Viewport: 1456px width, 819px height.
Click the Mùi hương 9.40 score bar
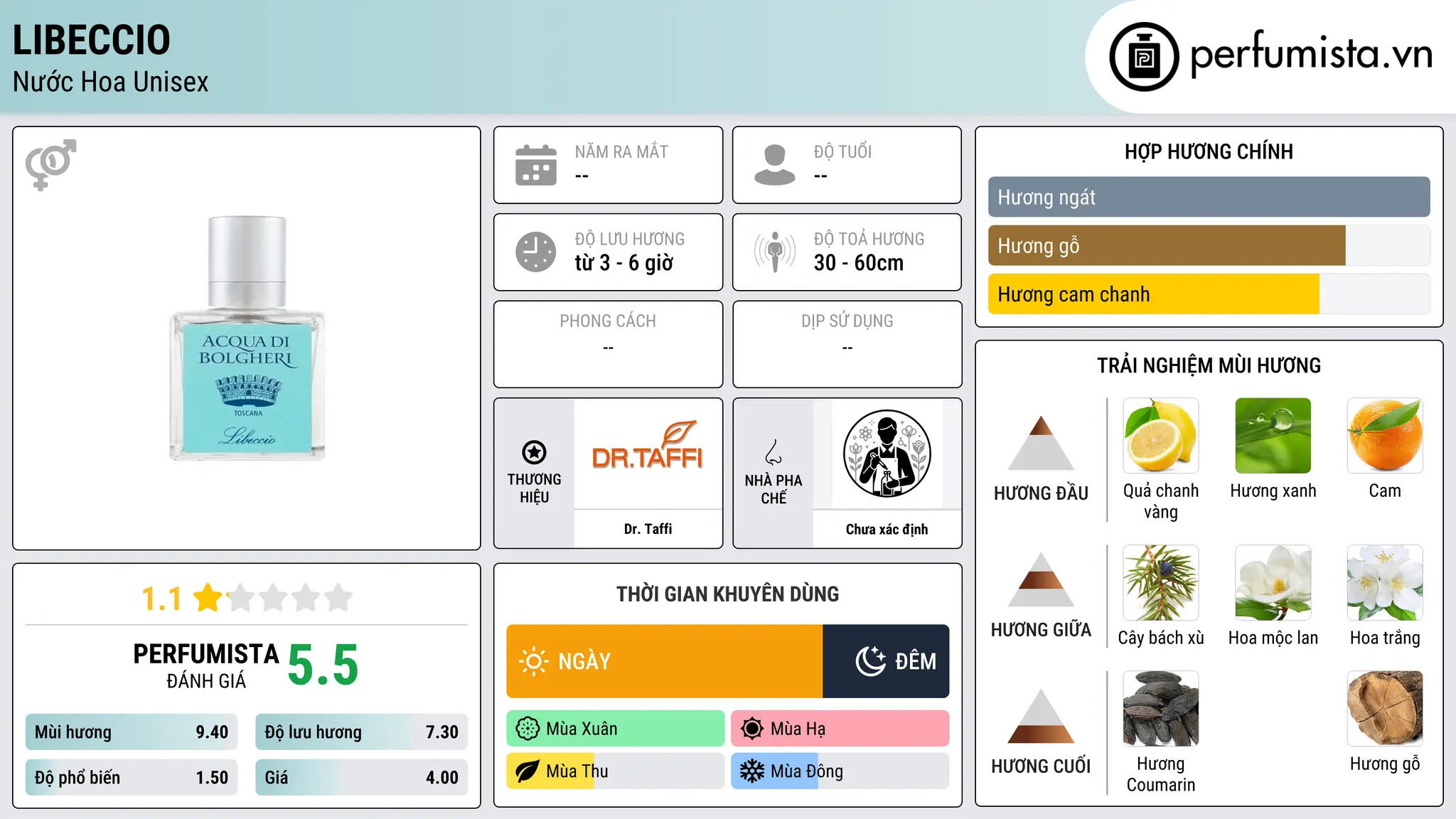pyautogui.click(x=132, y=732)
